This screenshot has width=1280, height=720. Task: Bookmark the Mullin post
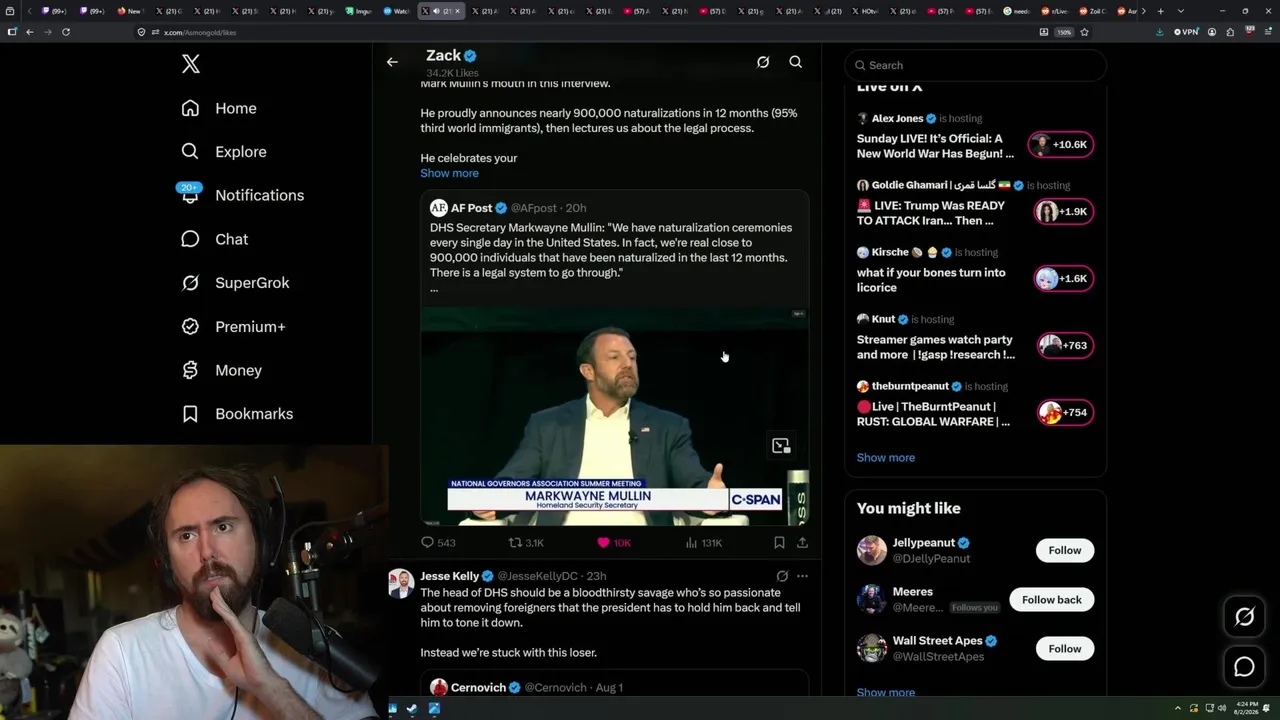779,543
